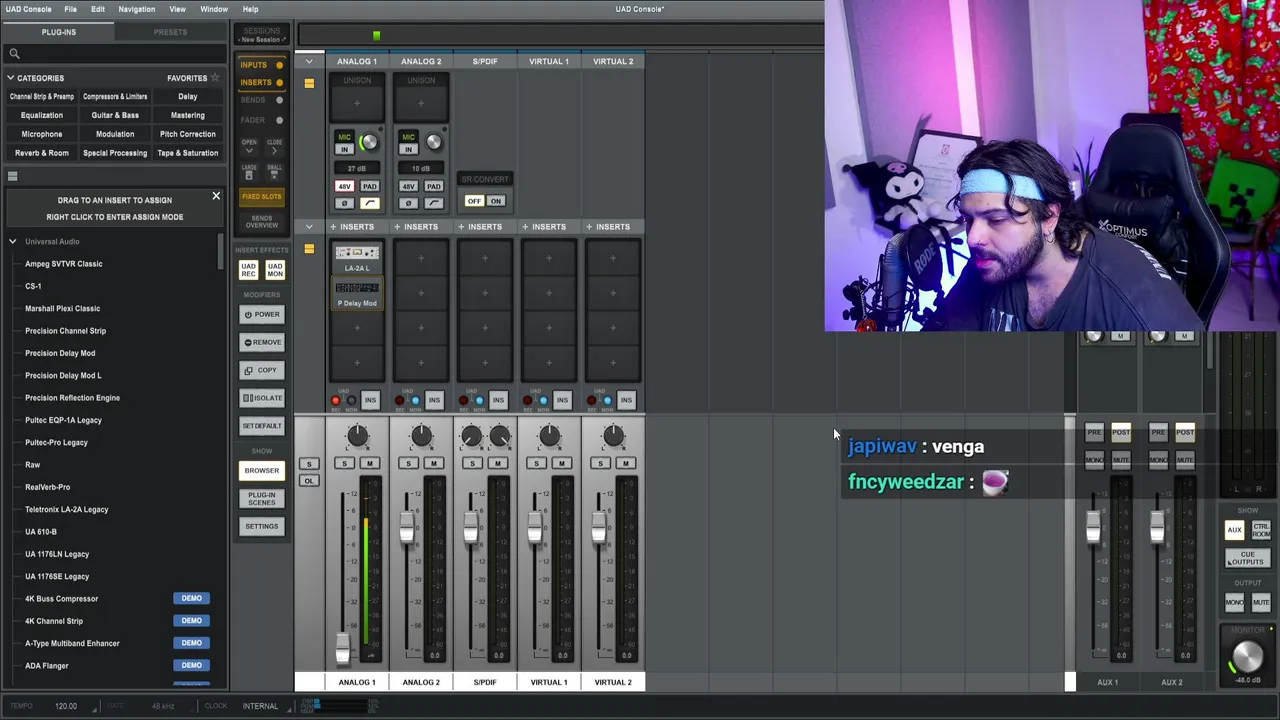Set SR Convert to ON
The image size is (1280, 720).
pyautogui.click(x=495, y=201)
